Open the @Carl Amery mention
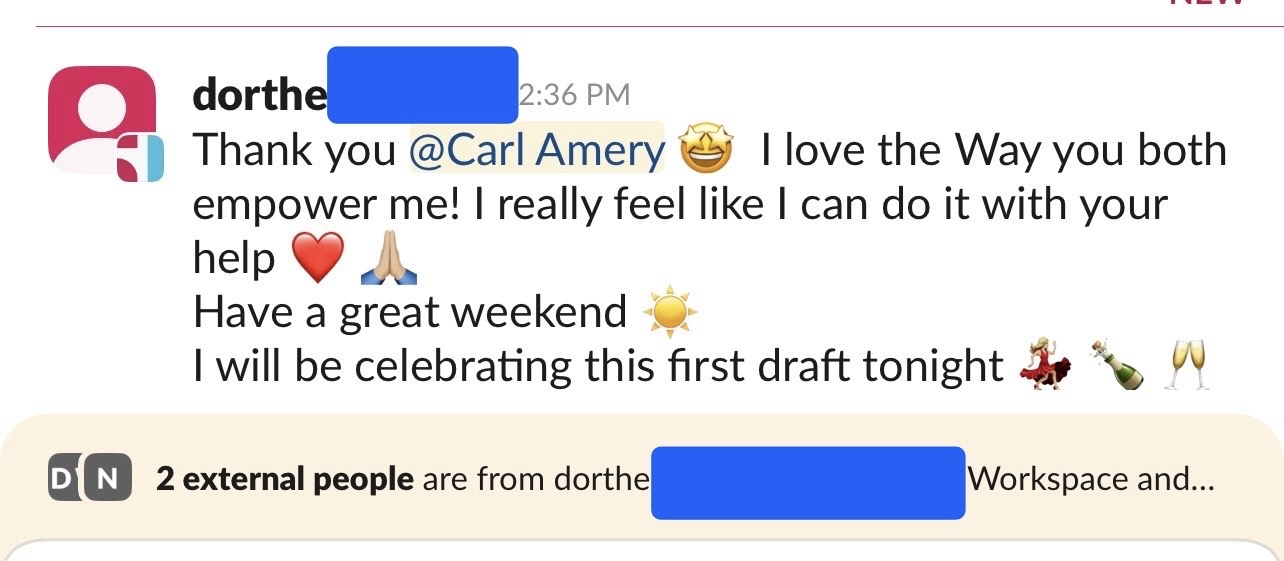Screen dimensions: 1284x561 coord(536,150)
